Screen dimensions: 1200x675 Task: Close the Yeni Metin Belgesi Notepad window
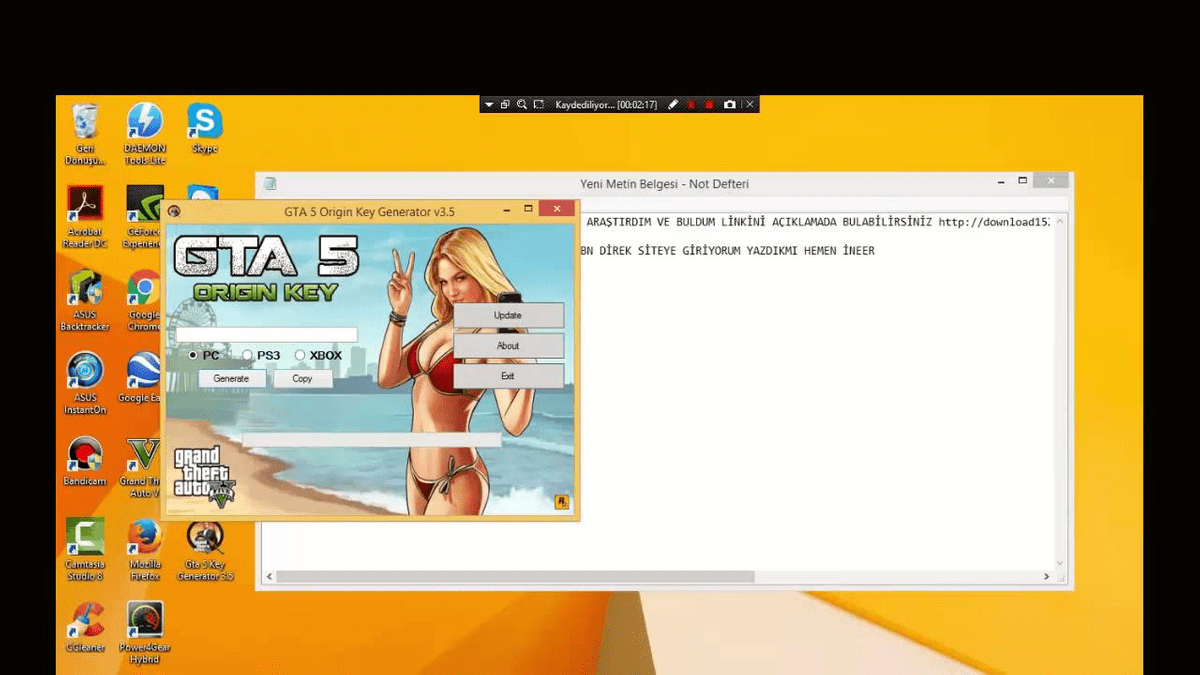[x=1050, y=181]
